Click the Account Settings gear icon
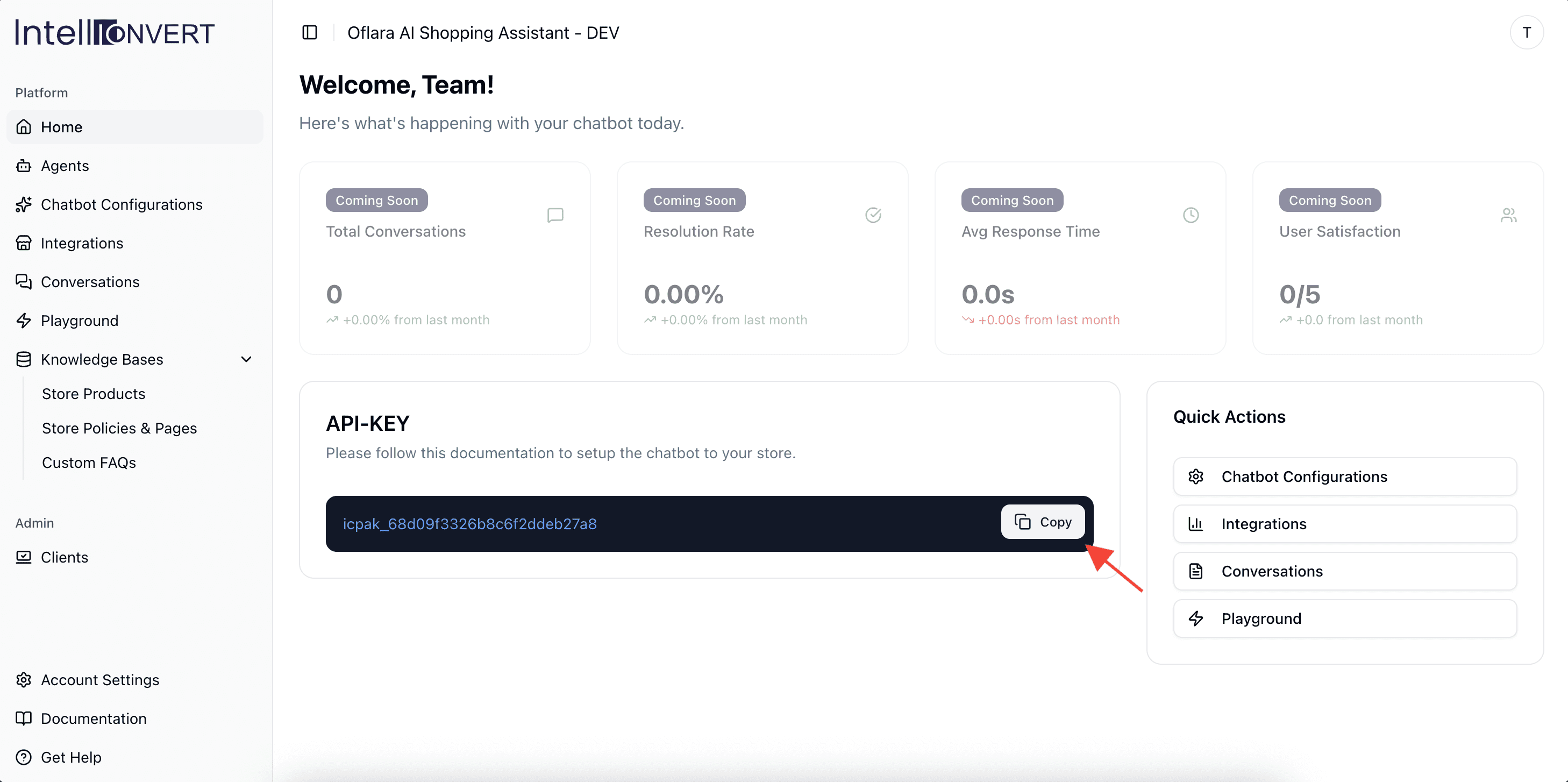1568x782 pixels. pos(24,680)
